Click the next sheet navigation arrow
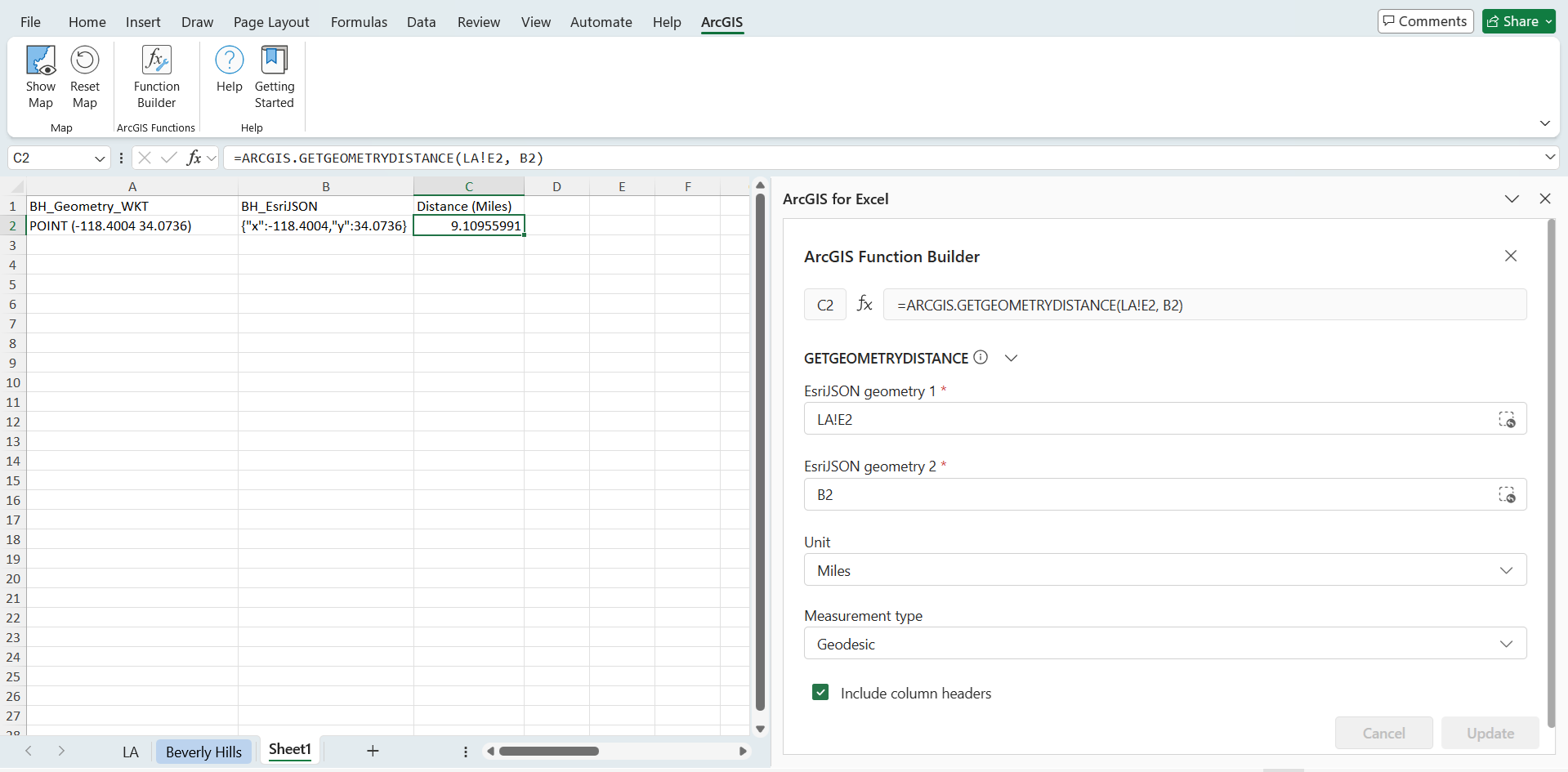This screenshot has height=772, width=1568. pyautogui.click(x=61, y=751)
